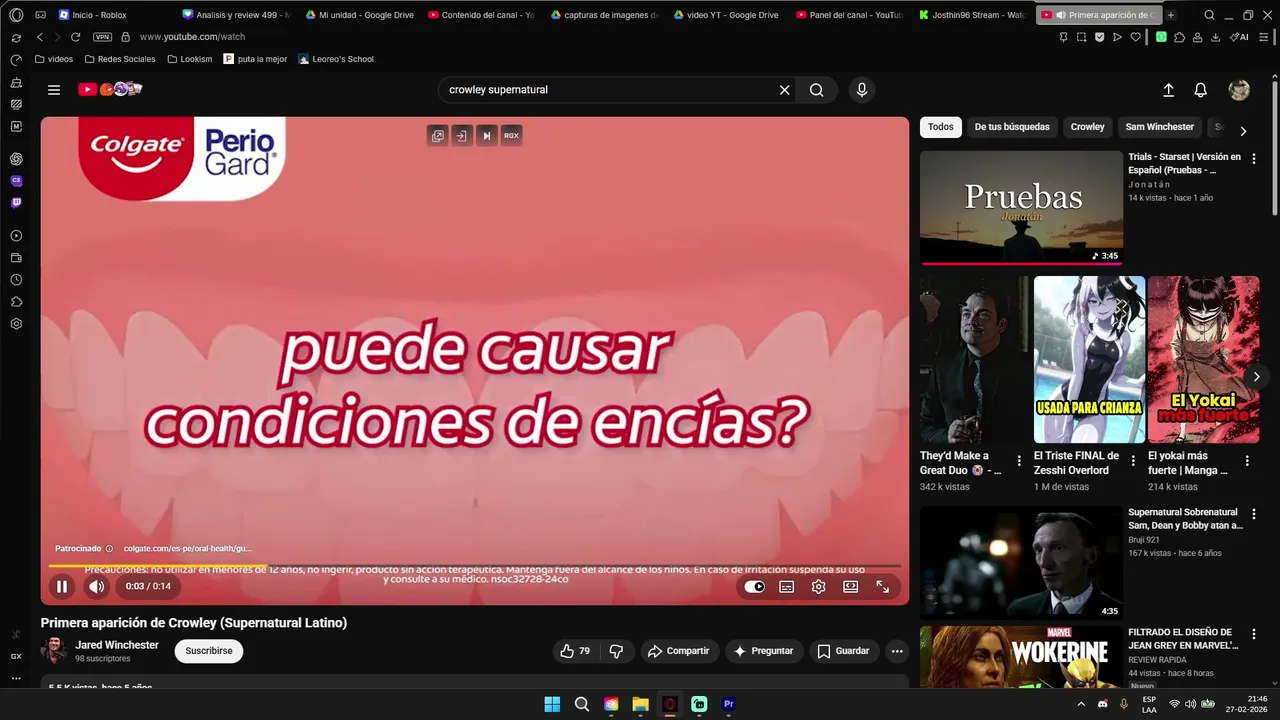Open more actions menu beside Guardar

tap(897, 651)
